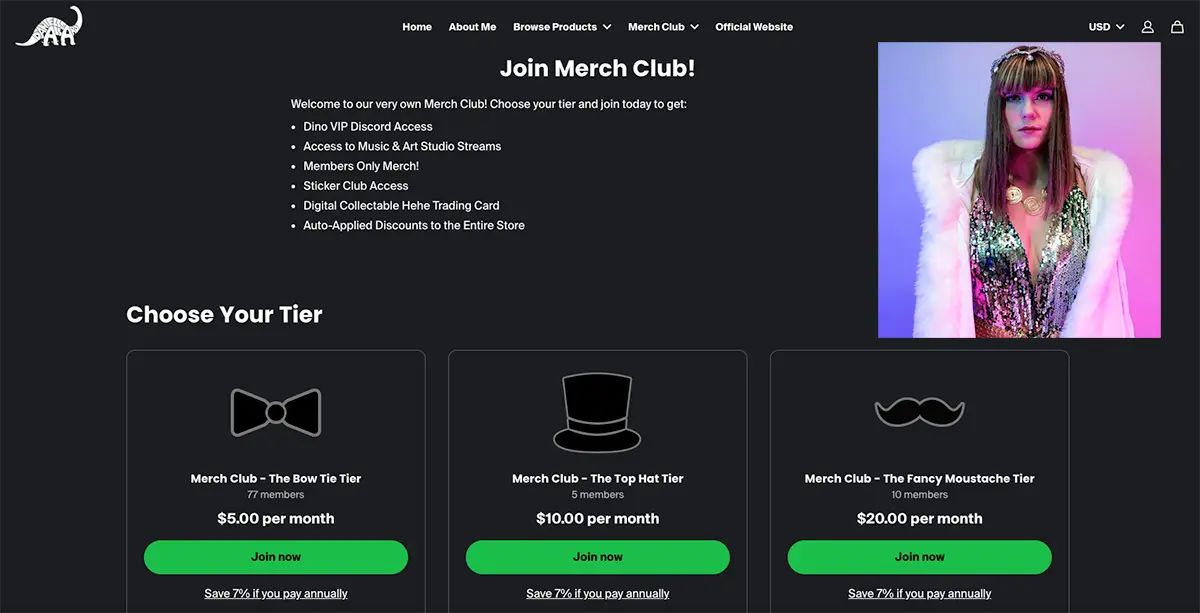
Task: Click the bow tie tier icon
Action: click(x=276, y=412)
